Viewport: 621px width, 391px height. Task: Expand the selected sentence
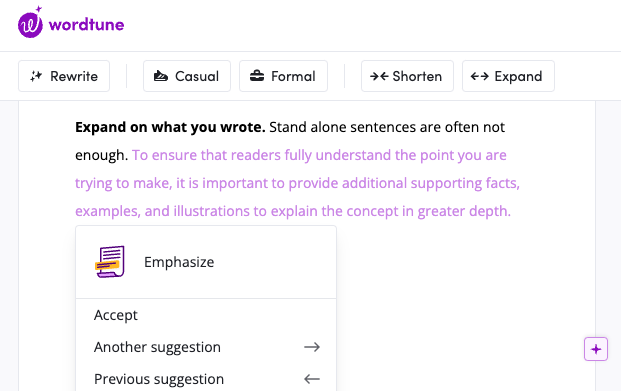[508, 76]
